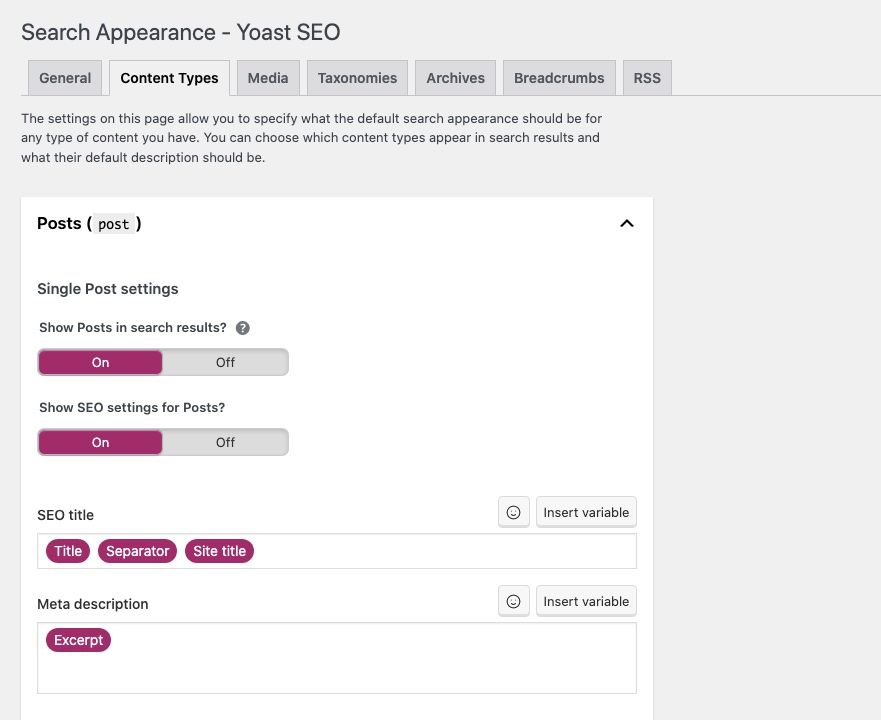Turn off Show Posts in search results
The height and width of the screenshot is (720, 881).
[x=225, y=362]
